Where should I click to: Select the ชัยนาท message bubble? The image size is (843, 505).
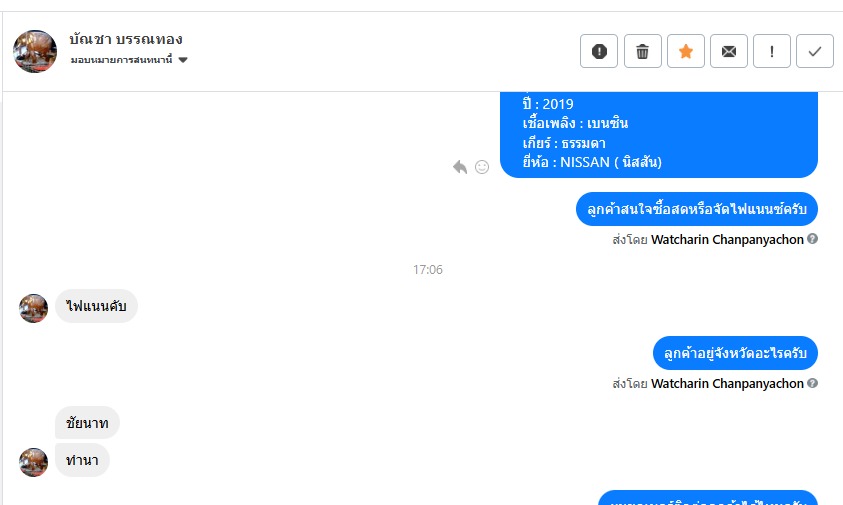87,423
